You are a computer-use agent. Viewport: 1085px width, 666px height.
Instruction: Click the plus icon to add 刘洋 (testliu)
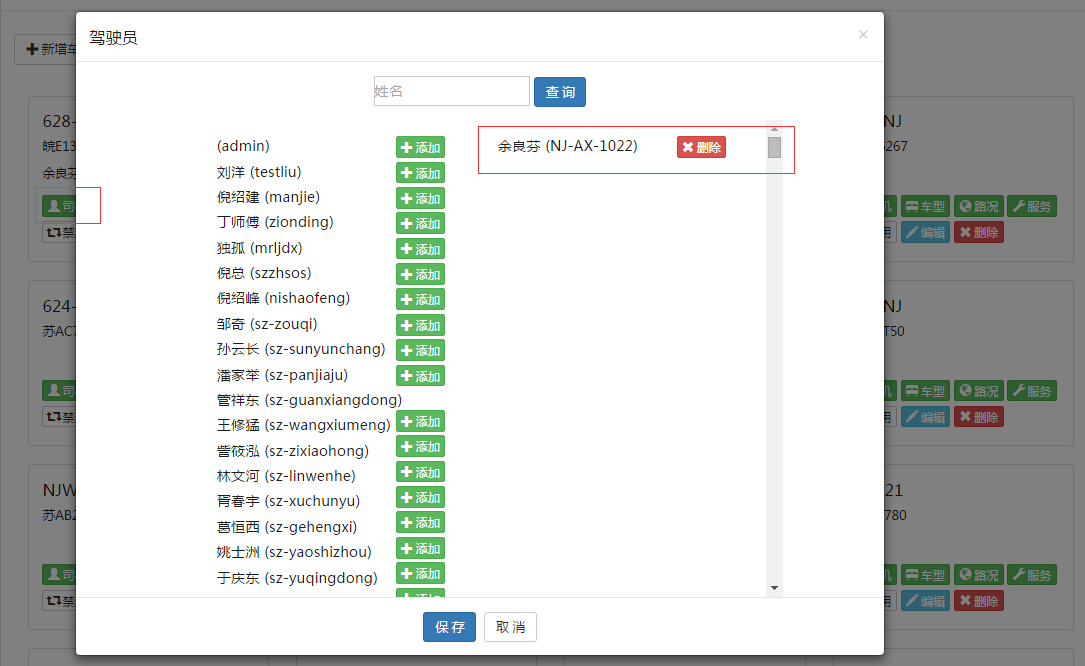coord(420,173)
